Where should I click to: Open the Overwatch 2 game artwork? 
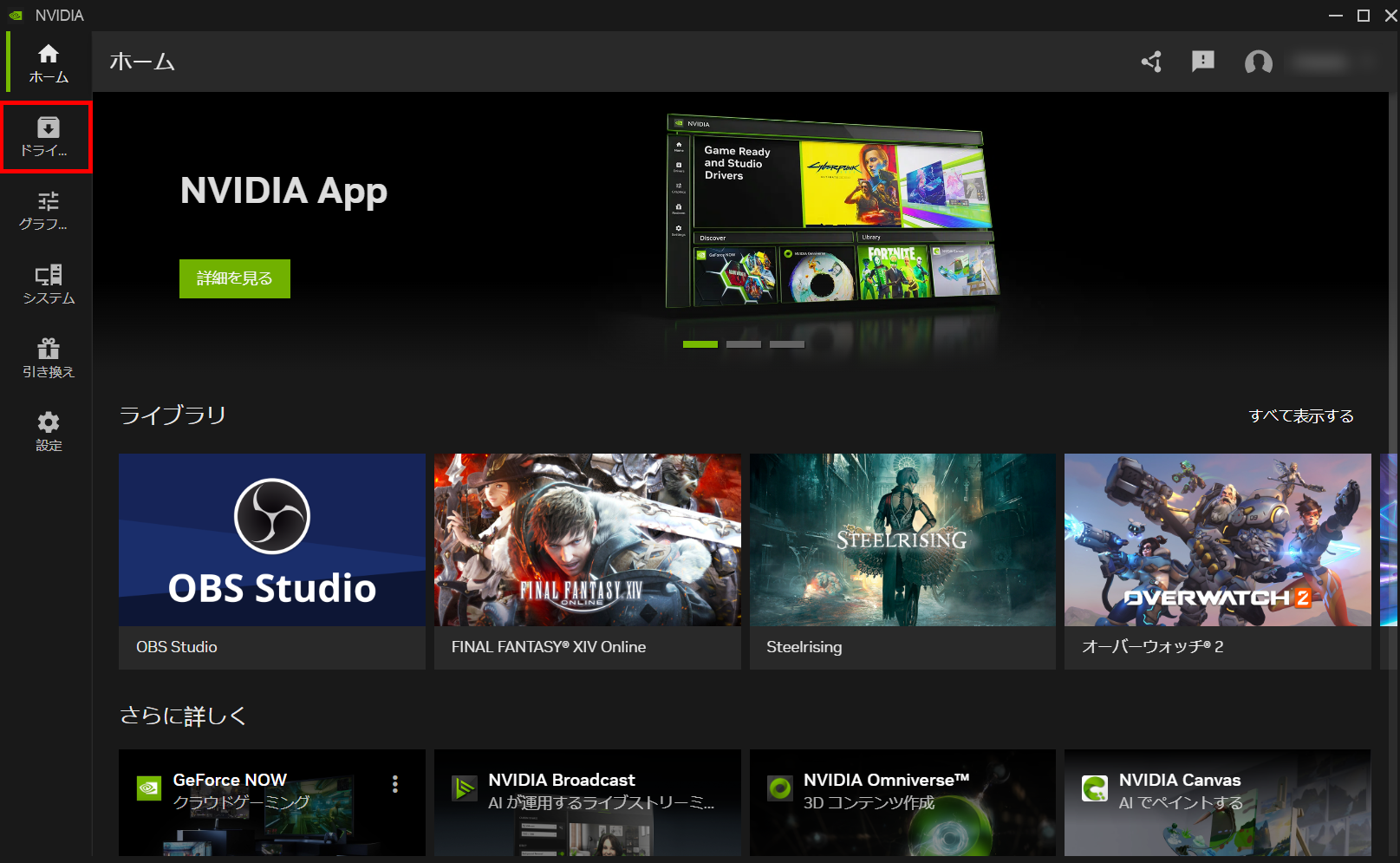tap(1218, 539)
